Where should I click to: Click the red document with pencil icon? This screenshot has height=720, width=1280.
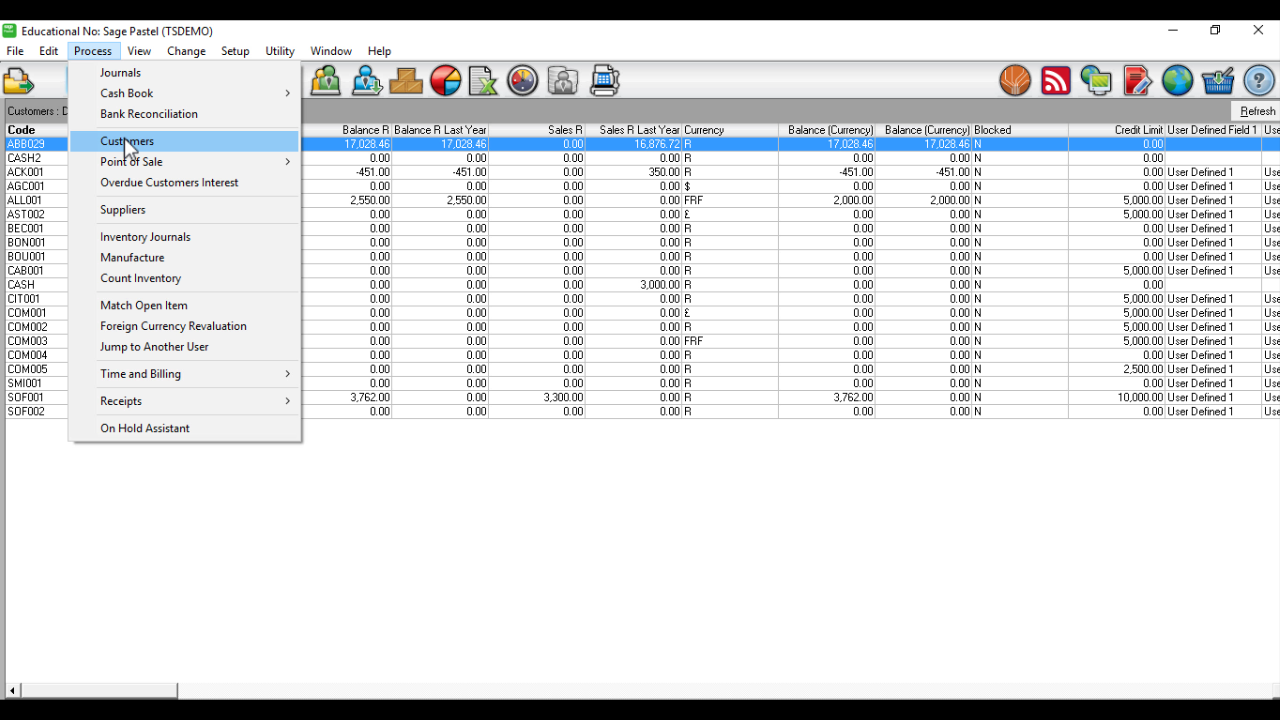1137,81
